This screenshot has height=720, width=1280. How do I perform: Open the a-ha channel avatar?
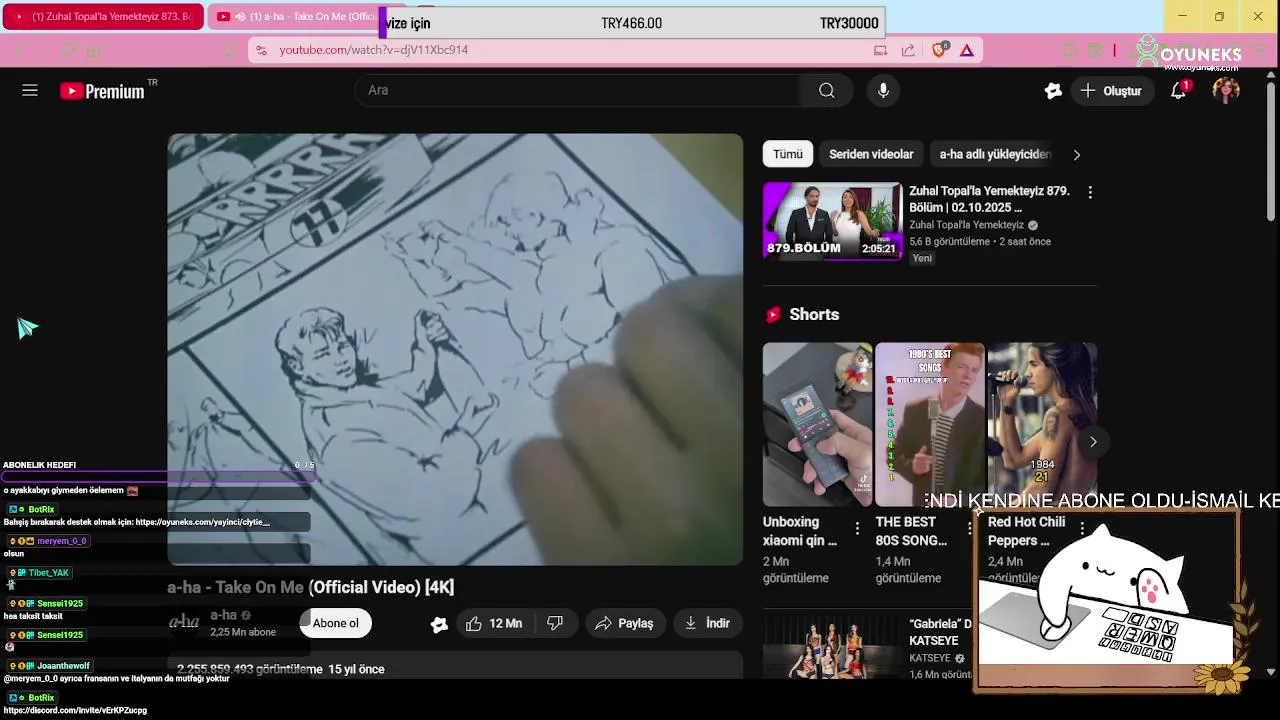(x=184, y=622)
